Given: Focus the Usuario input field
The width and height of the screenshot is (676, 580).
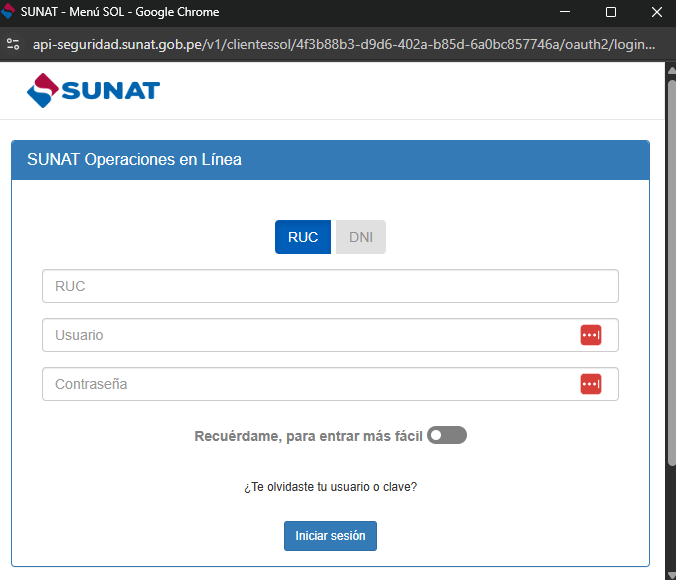Looking at the screenshot, I should (x=330, y=335).
